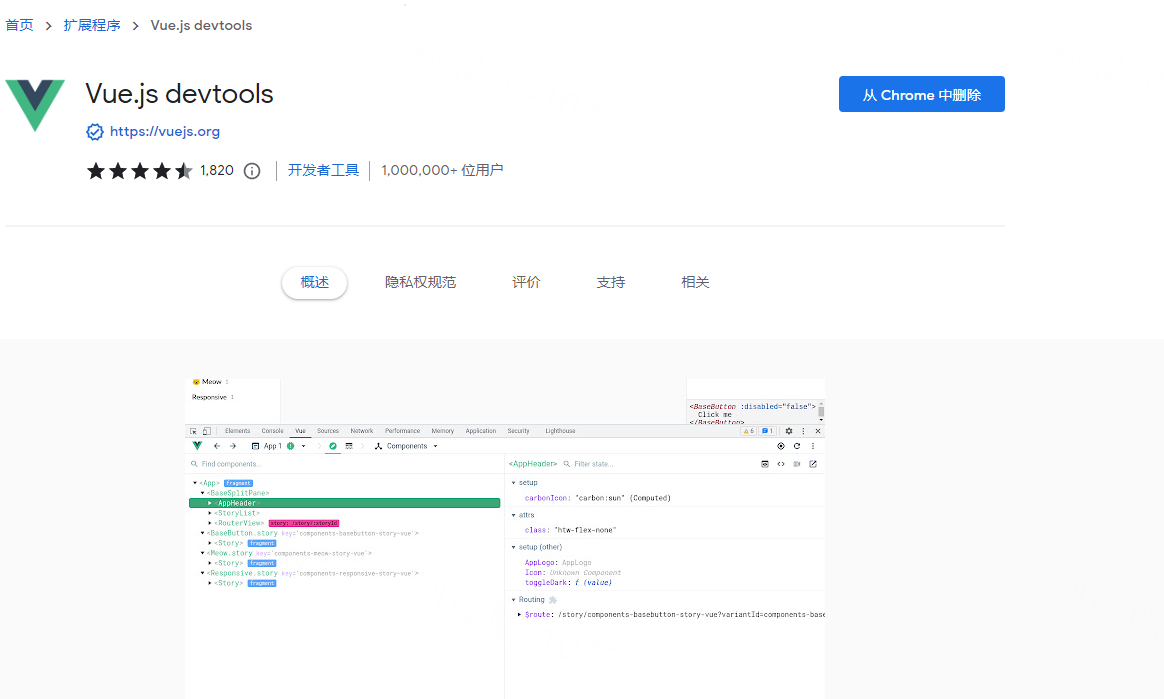Screen dimensions: 1164x699
Task: Open the 开发者工具 category link
Action: [323, 171]
